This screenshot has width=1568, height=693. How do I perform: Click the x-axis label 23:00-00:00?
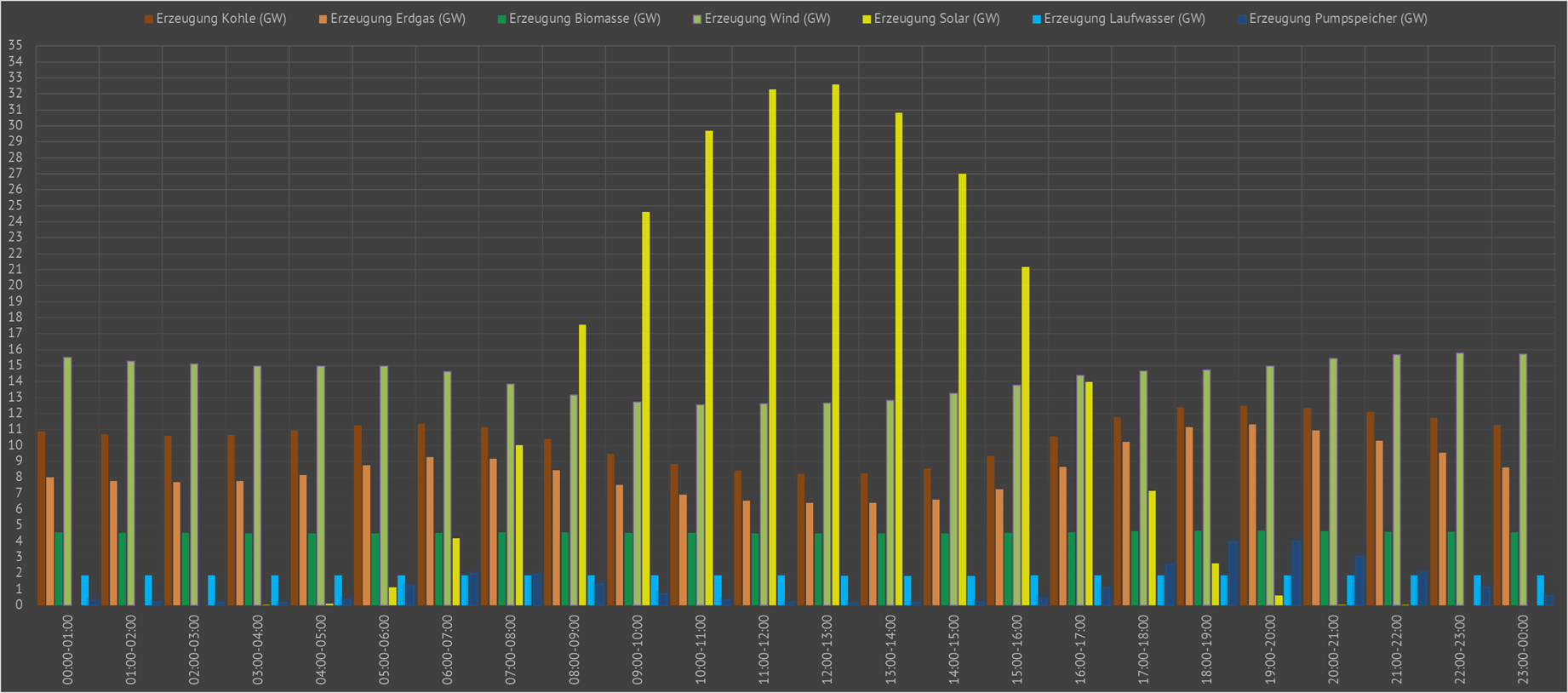coord(1524,650)
